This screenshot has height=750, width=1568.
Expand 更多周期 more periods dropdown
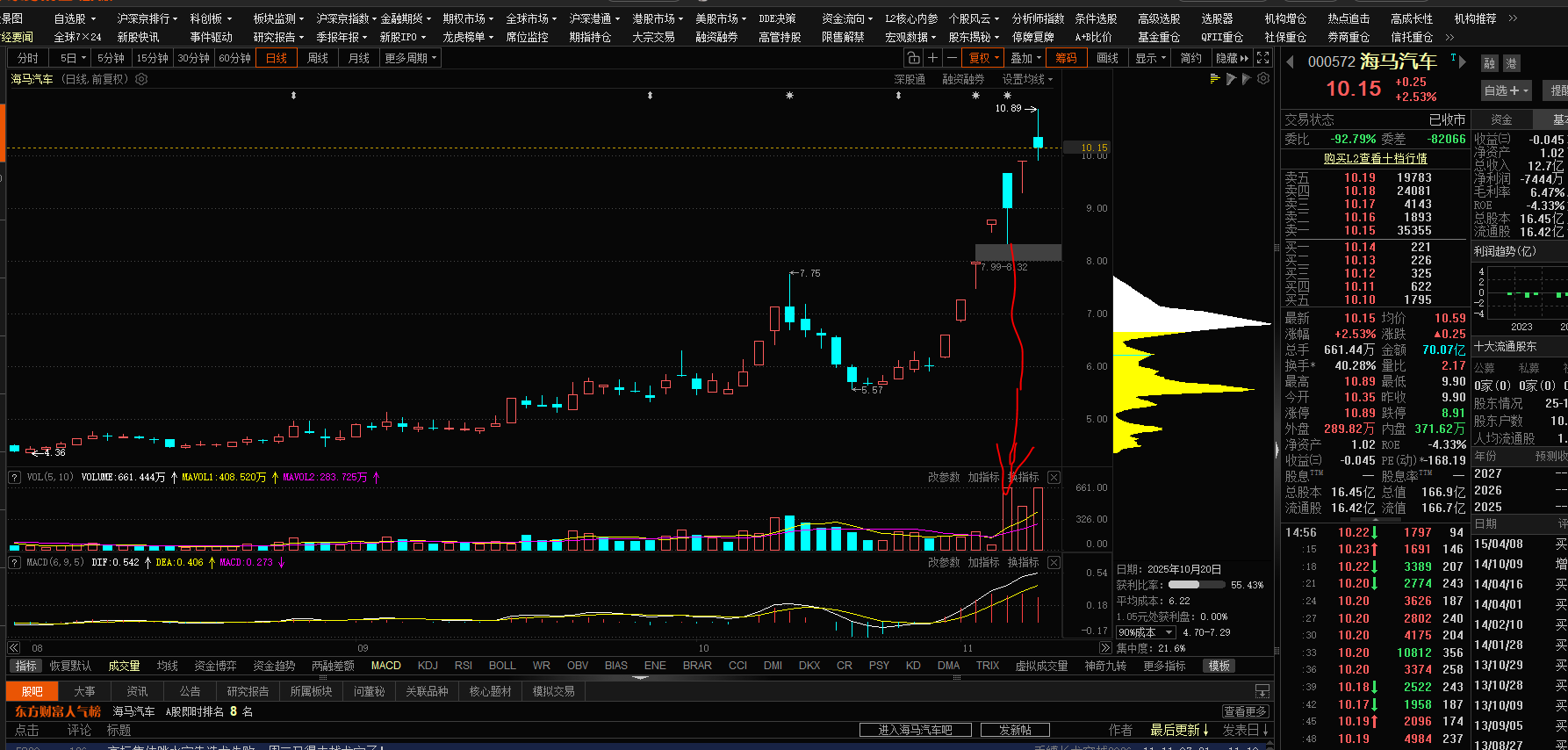411,58
